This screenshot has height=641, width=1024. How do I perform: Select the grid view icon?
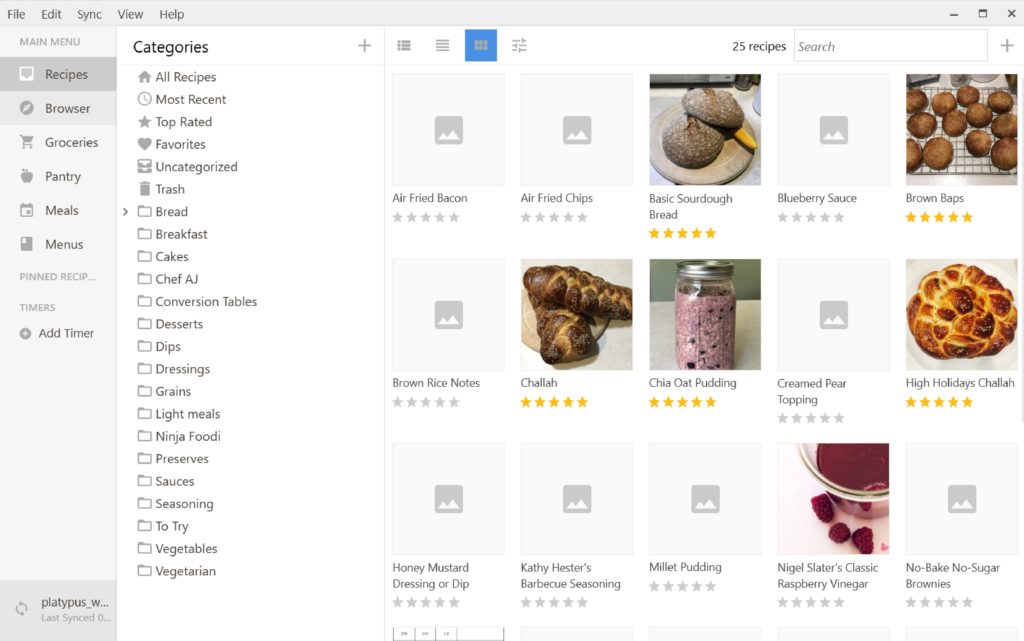(x=481, y=46)
